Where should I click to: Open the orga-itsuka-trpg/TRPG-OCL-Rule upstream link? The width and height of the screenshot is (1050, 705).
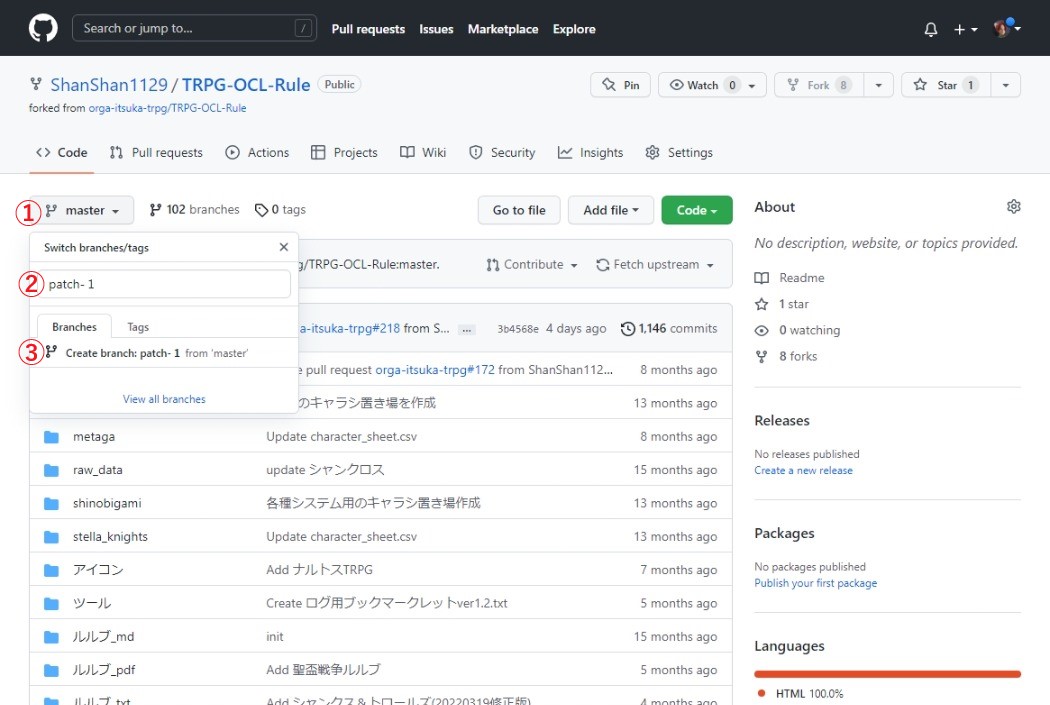pyautogui.click(x=167, y=108)
